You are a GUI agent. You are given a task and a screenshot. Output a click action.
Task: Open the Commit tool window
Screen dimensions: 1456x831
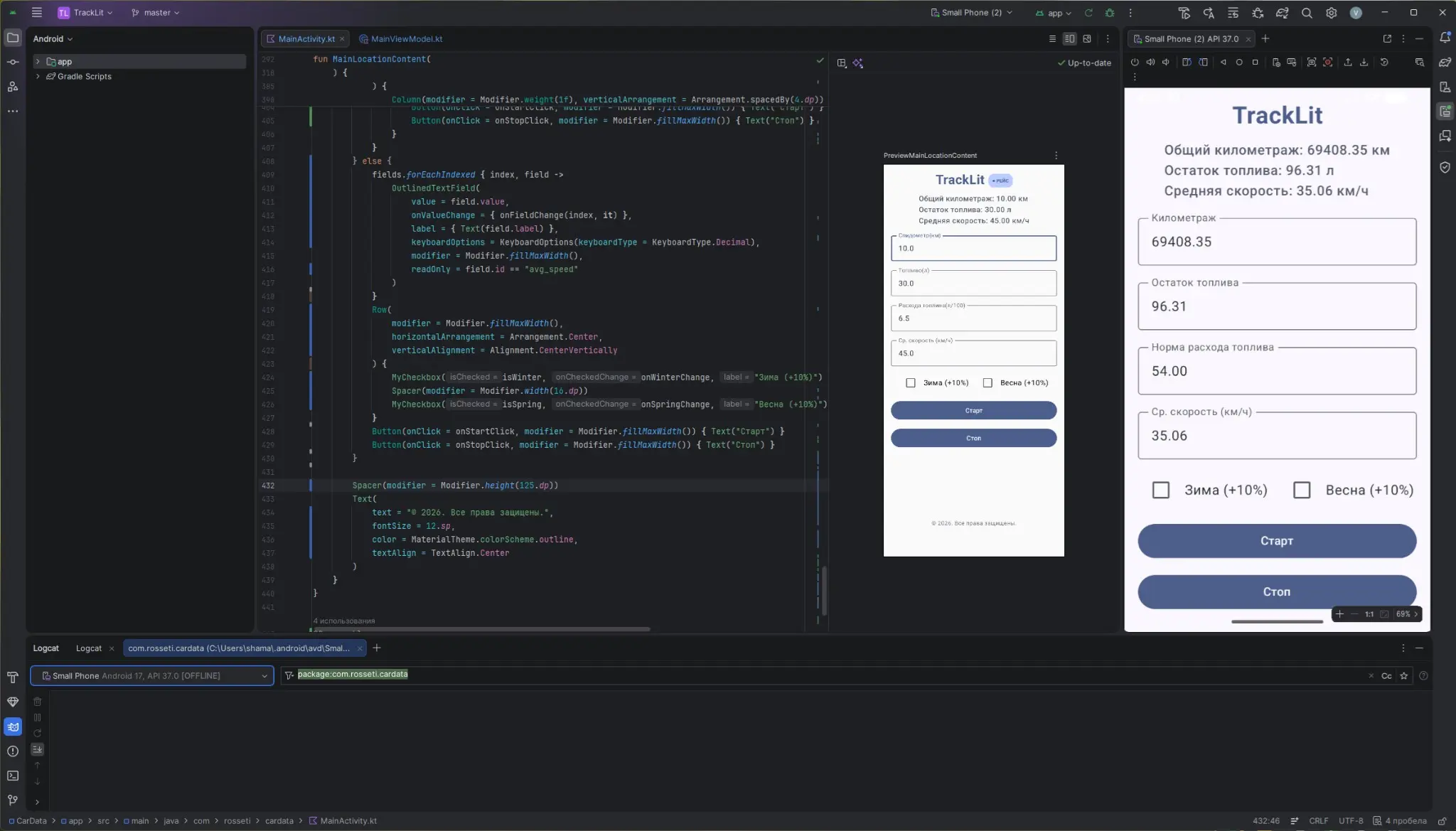click(13, 63)
